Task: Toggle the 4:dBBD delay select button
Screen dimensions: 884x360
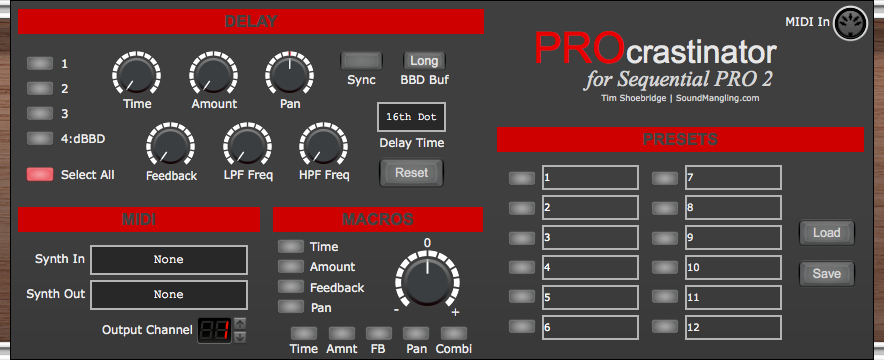Action: click(40, 138)
